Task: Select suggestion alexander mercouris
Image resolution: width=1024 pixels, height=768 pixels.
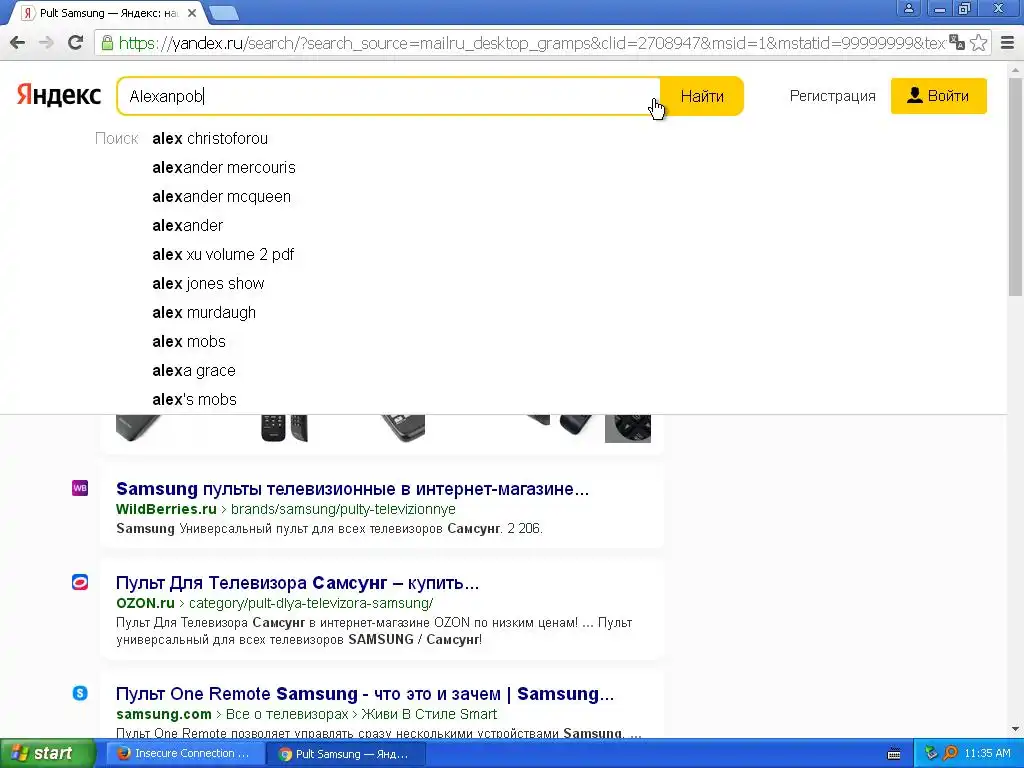Action: click(x=223, y=167)
